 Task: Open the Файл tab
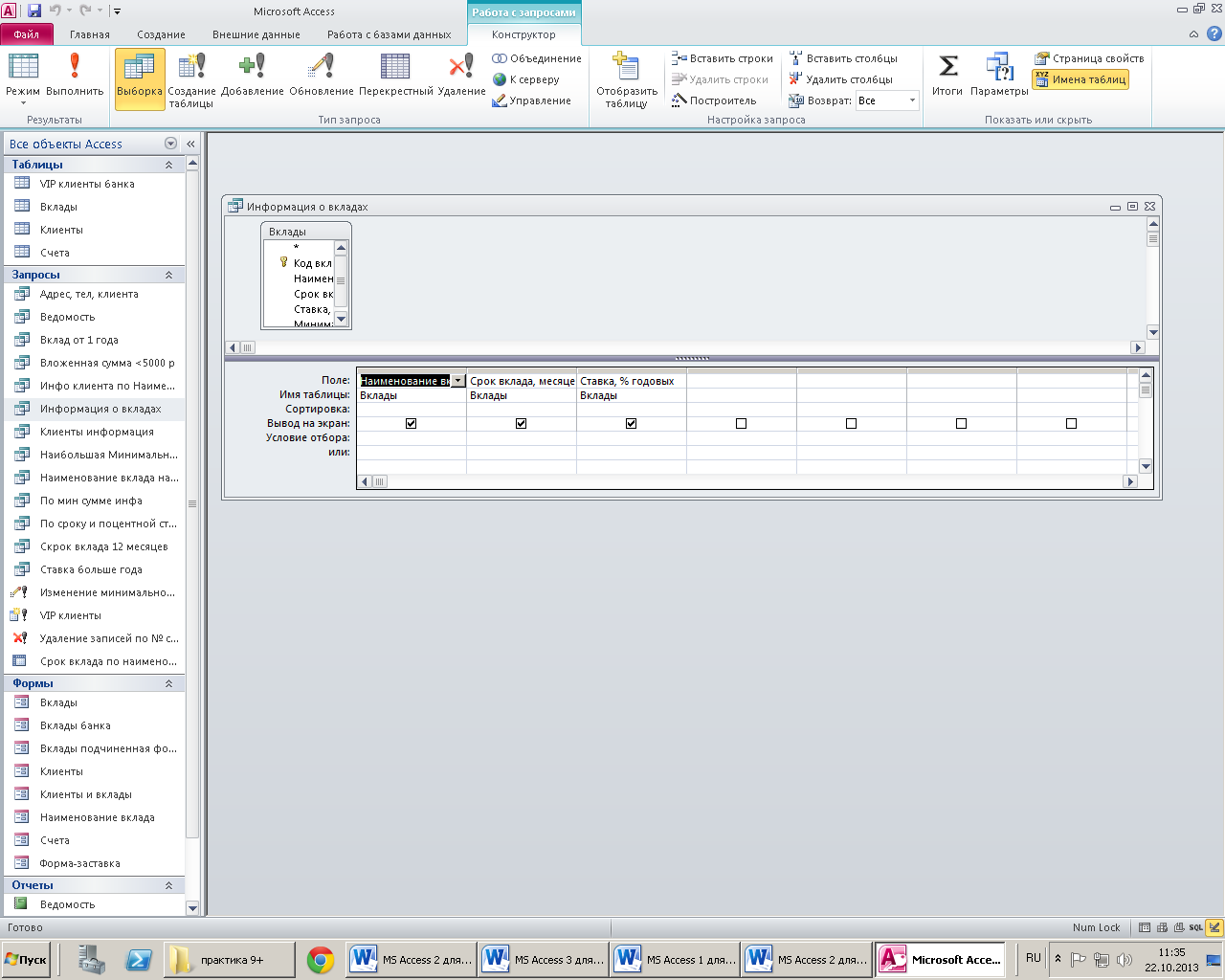[x=27, y=33]
